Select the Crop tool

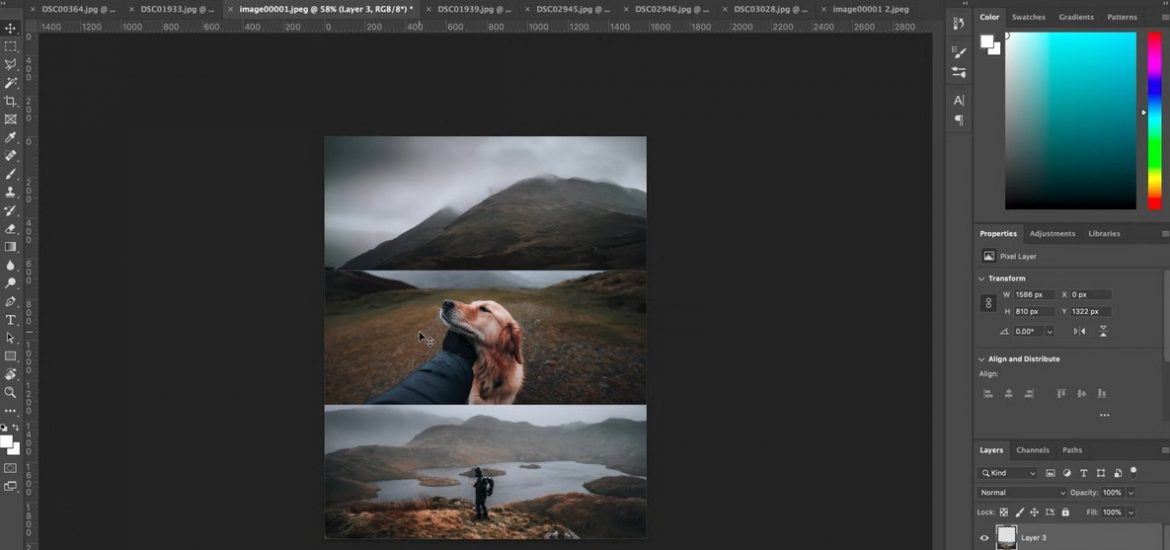pyautogui.click(x=11, y=101)
